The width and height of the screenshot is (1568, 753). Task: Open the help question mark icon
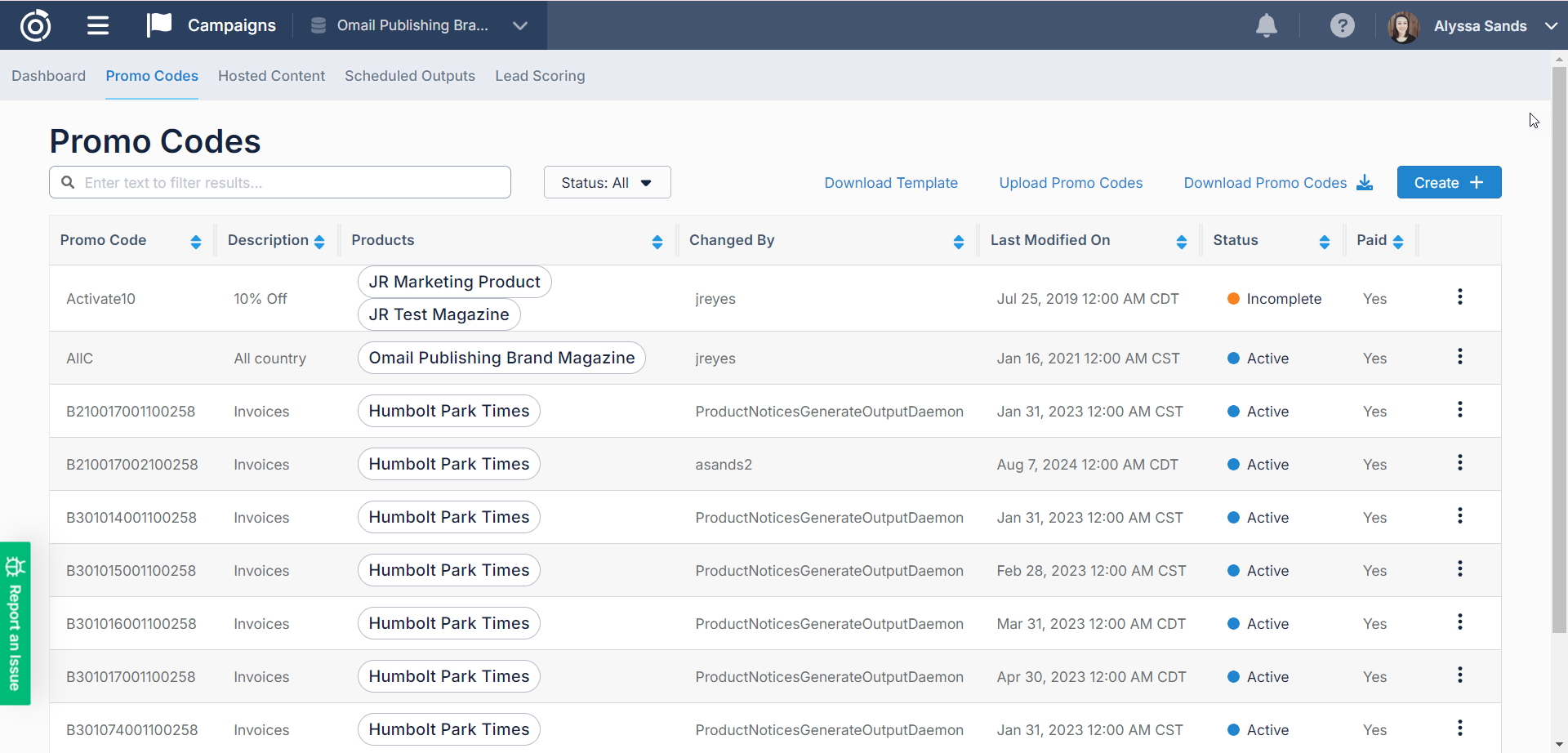[x=1342, y=25]
